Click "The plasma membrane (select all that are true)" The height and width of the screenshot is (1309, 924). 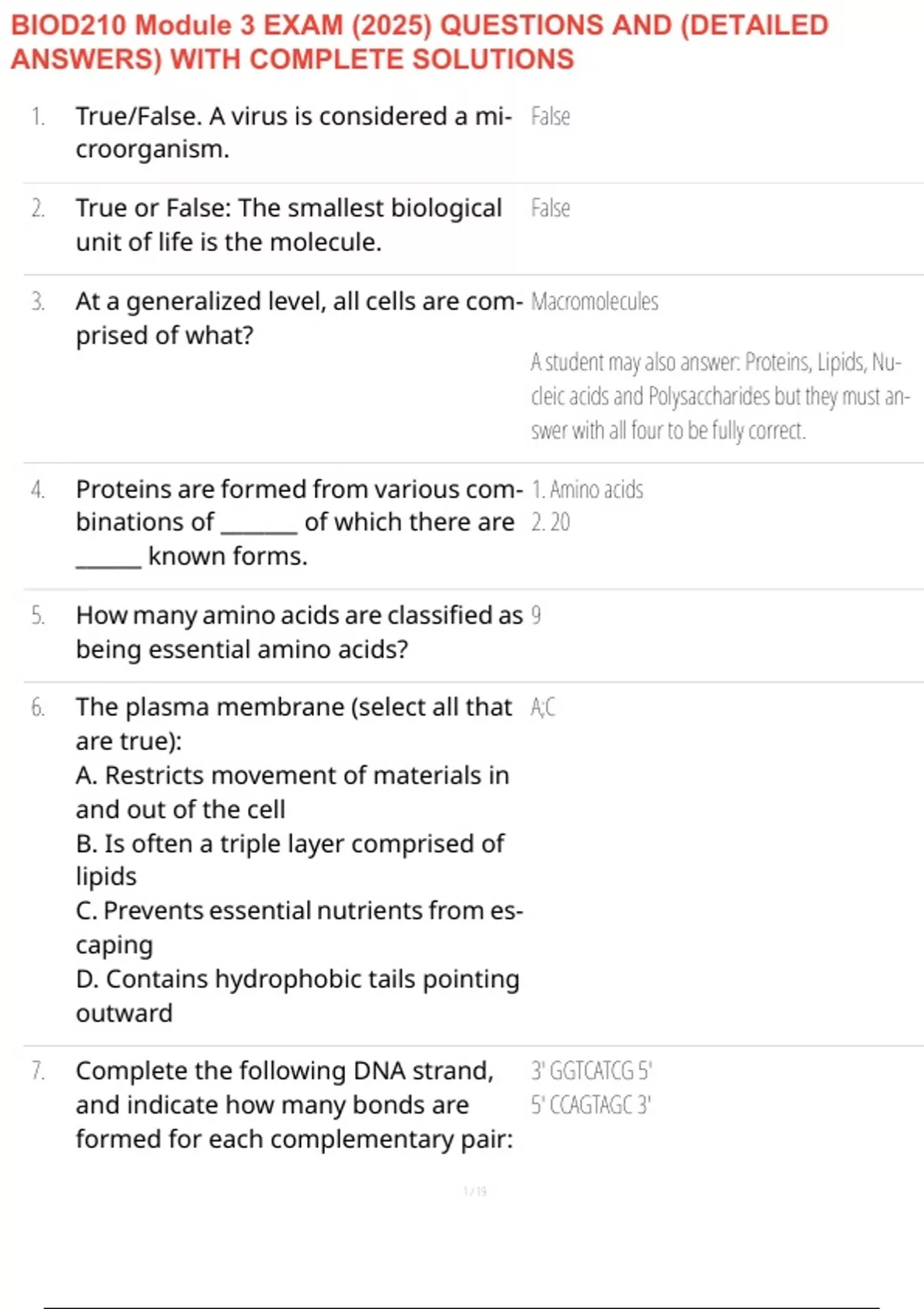coord(293,724)
